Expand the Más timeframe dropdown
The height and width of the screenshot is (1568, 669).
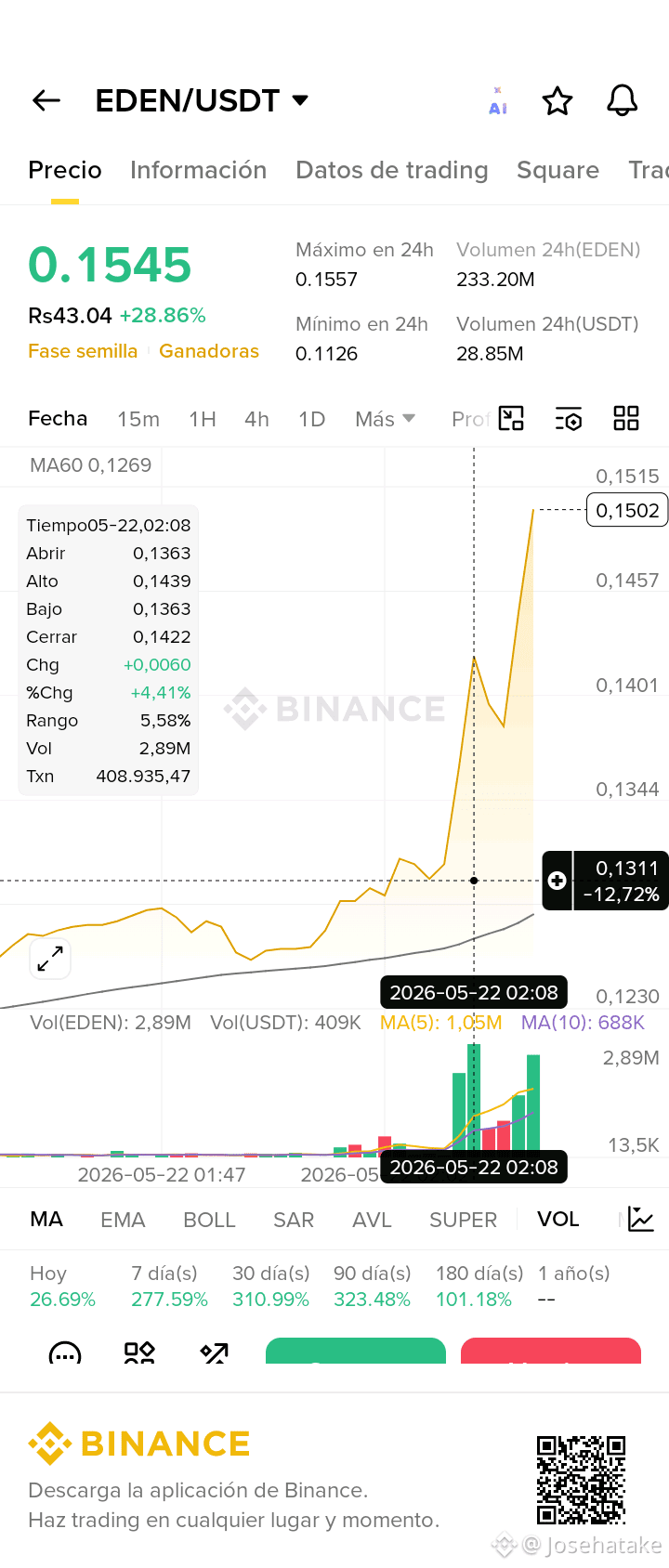pos(385,419)
